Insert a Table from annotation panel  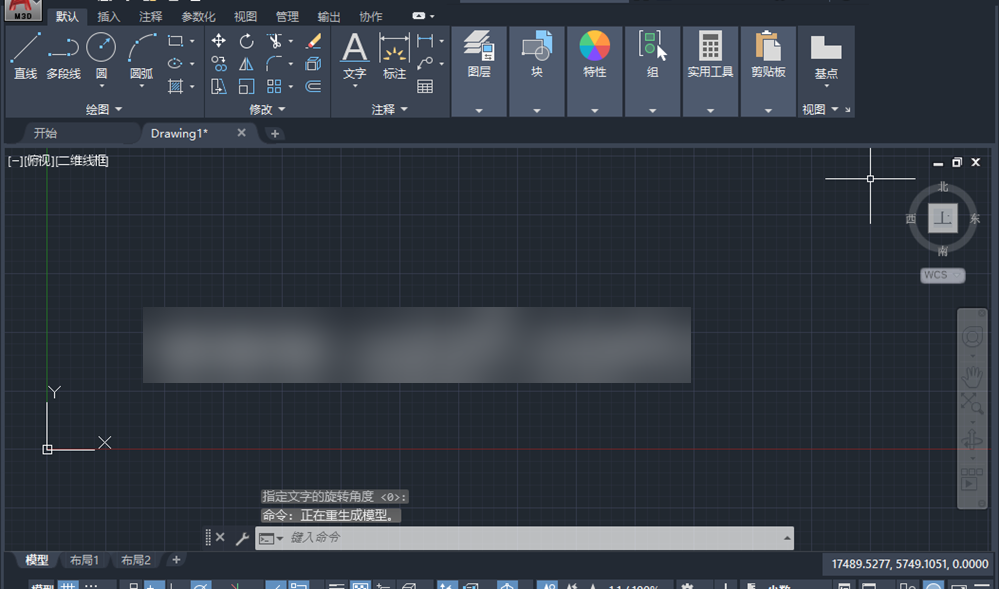coord(425,86)
